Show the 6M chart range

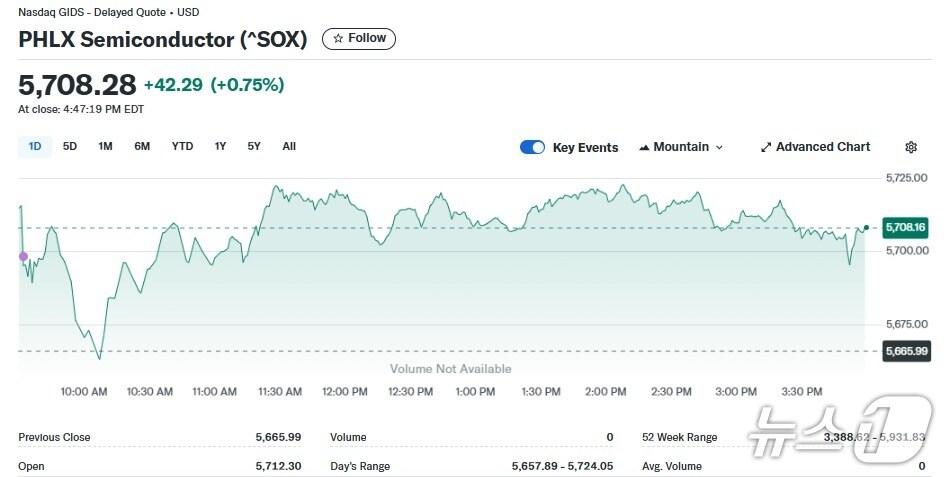pyautogui.click(x=142, y=146)
